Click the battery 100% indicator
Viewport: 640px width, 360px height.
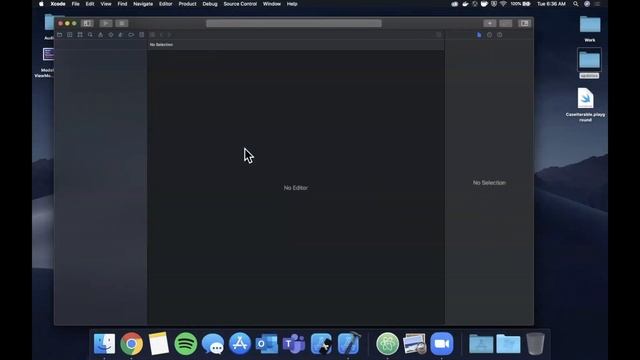[520, 4]
